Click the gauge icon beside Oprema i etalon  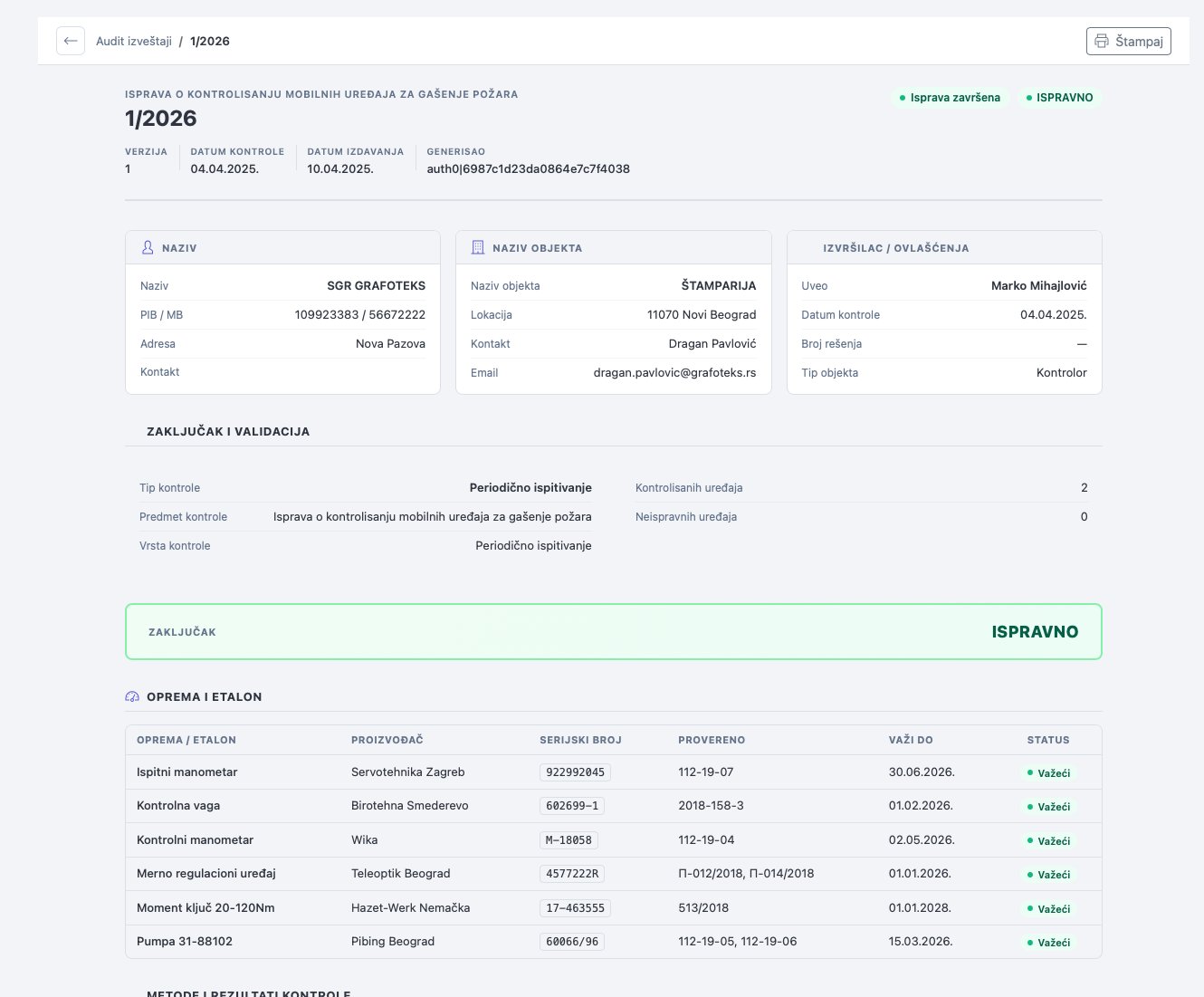point(132,696)
